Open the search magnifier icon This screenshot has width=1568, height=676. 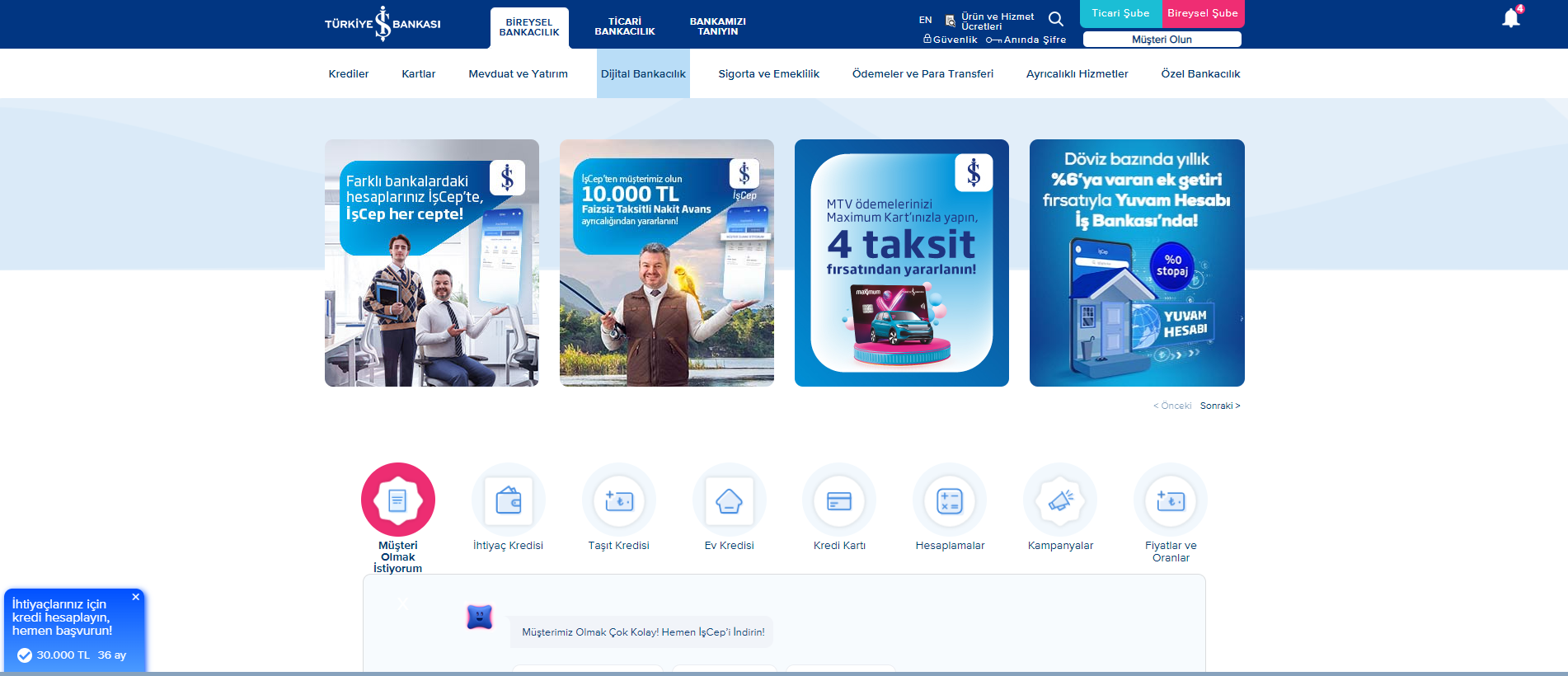point(1055,19)
